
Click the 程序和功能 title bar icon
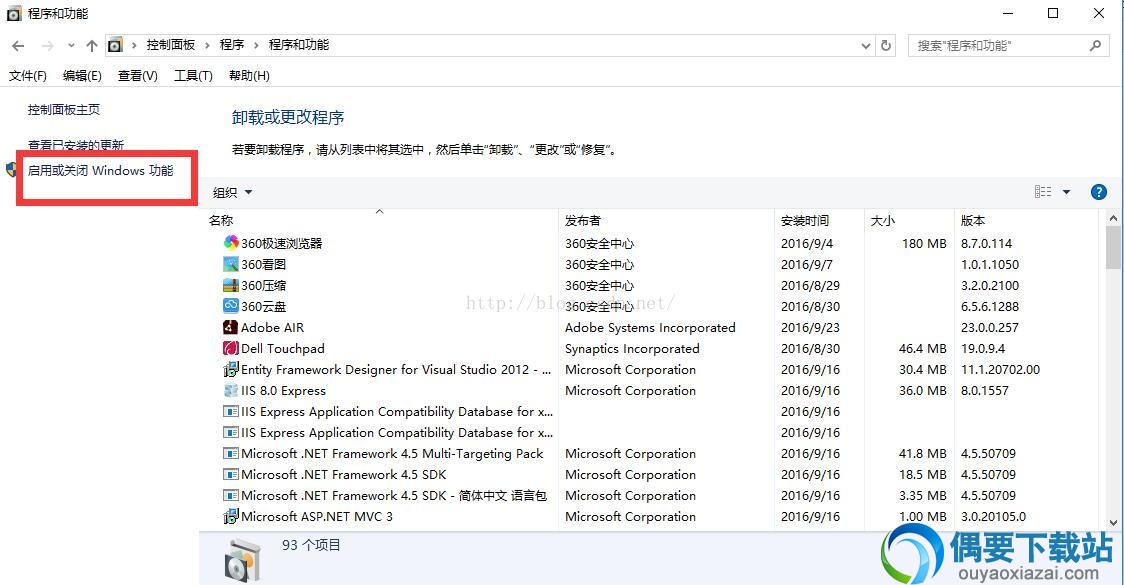14,14
